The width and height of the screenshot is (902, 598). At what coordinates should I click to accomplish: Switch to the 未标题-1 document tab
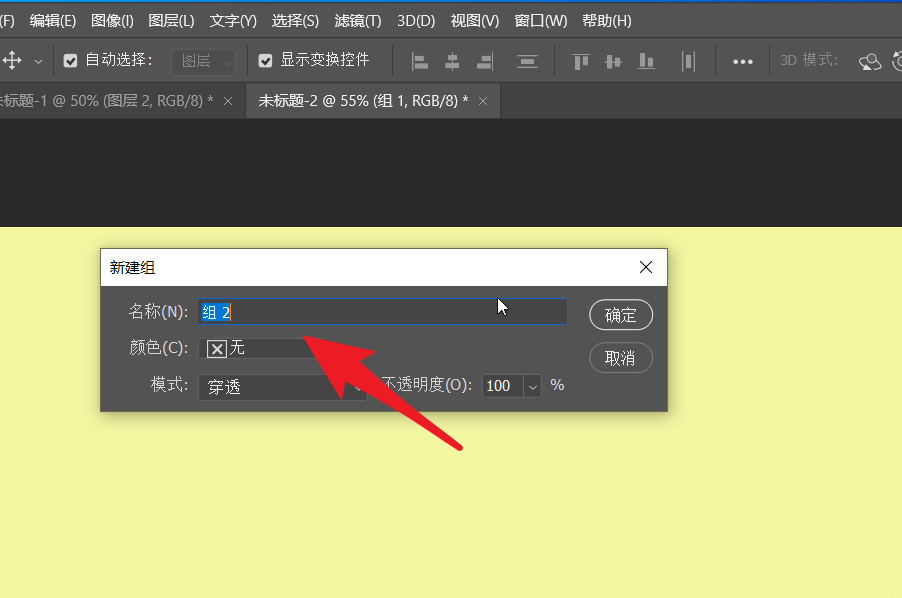105,101
